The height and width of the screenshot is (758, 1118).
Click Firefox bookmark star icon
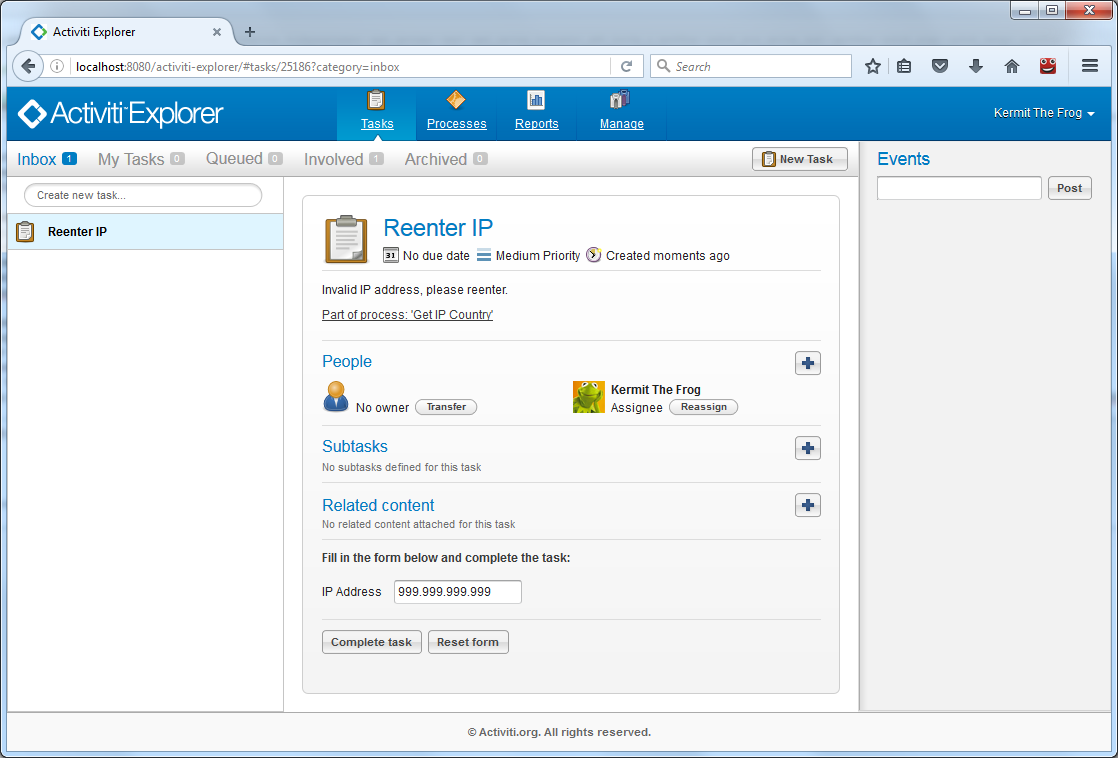click(873, 66)
